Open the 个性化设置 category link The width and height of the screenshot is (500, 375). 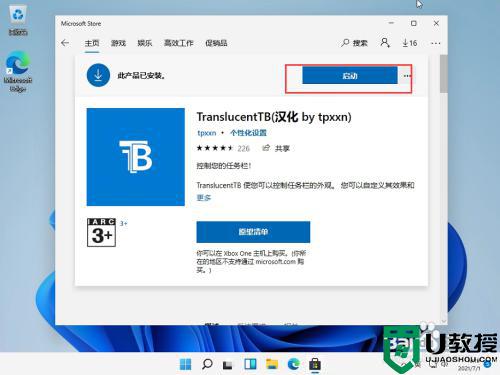tap(248, 133)
